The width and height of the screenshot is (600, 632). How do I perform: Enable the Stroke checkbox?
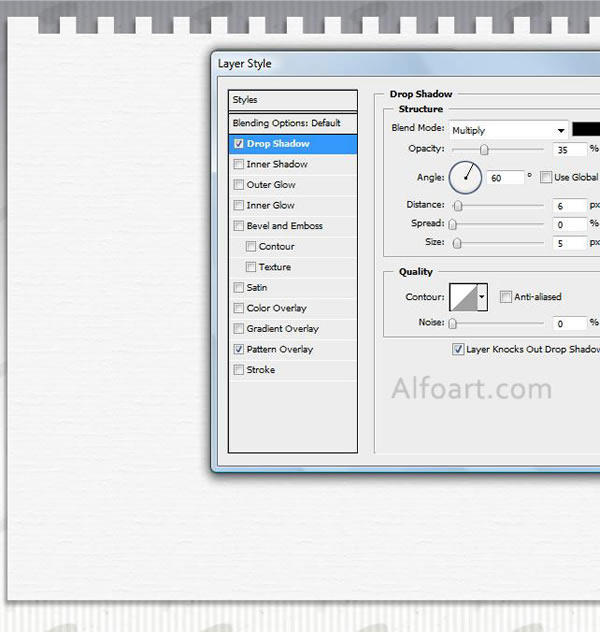coord(239,370)
